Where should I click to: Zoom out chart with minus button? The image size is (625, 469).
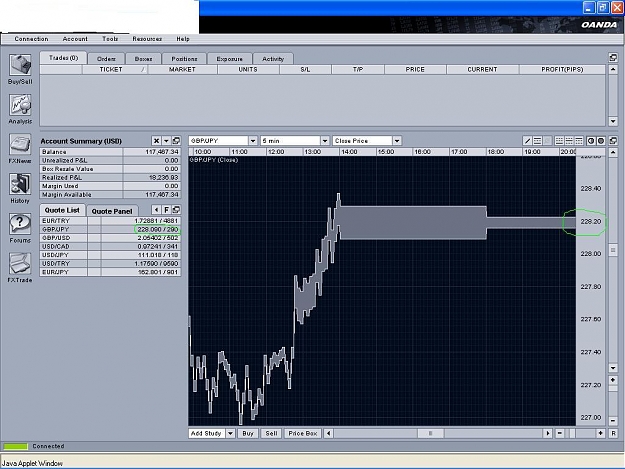(560, 433)
